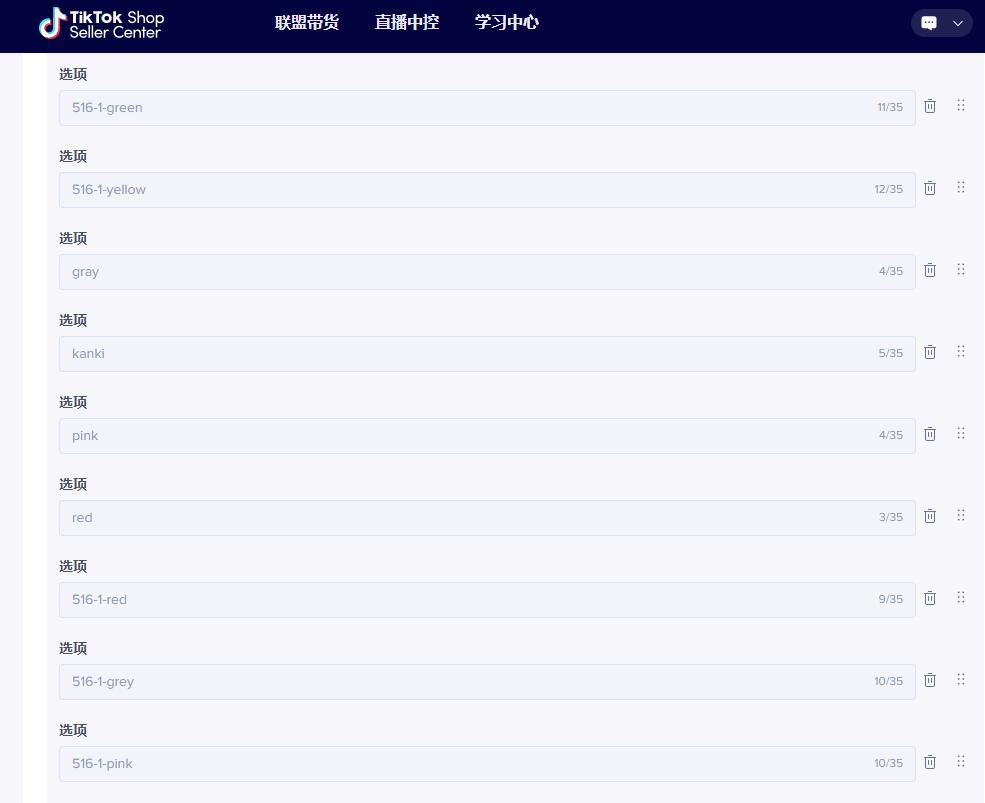The width and height of the screenshot is (985, 803).
Task: Open the 学习中心 menu
Action: (x=507, y=23)
